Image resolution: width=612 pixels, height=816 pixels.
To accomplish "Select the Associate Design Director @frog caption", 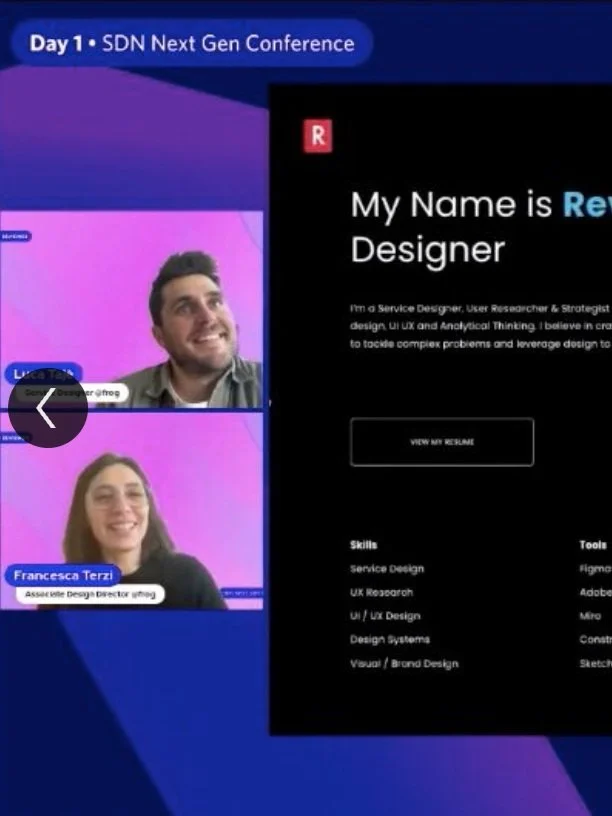I will click(90, 594).
